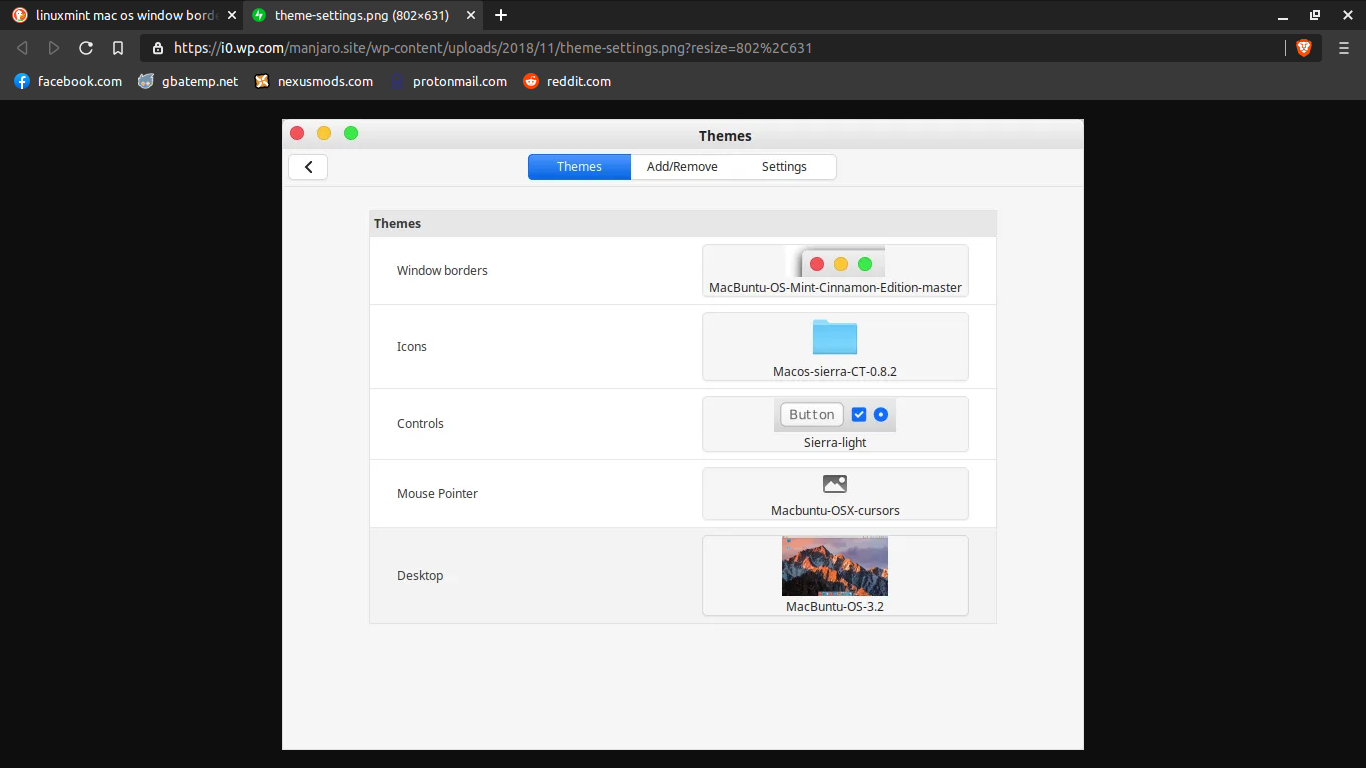Open the nexusmods.com bookmark

pos(314,81)
